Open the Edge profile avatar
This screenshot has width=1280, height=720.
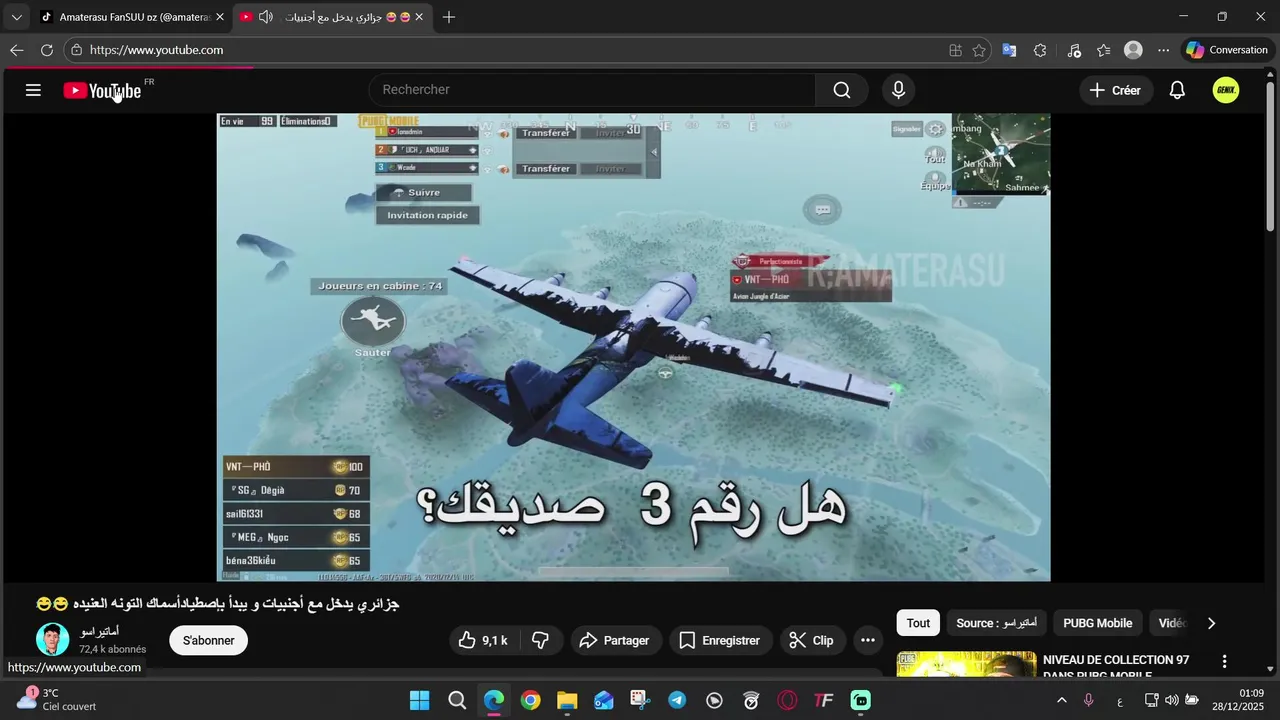1133,50
